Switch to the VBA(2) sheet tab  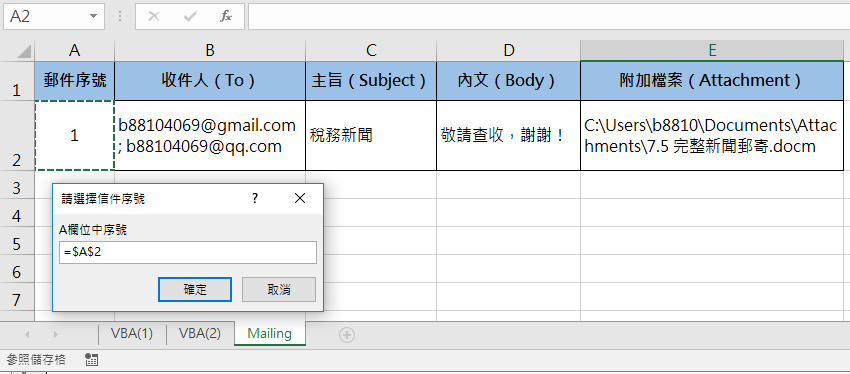[200, 333]
